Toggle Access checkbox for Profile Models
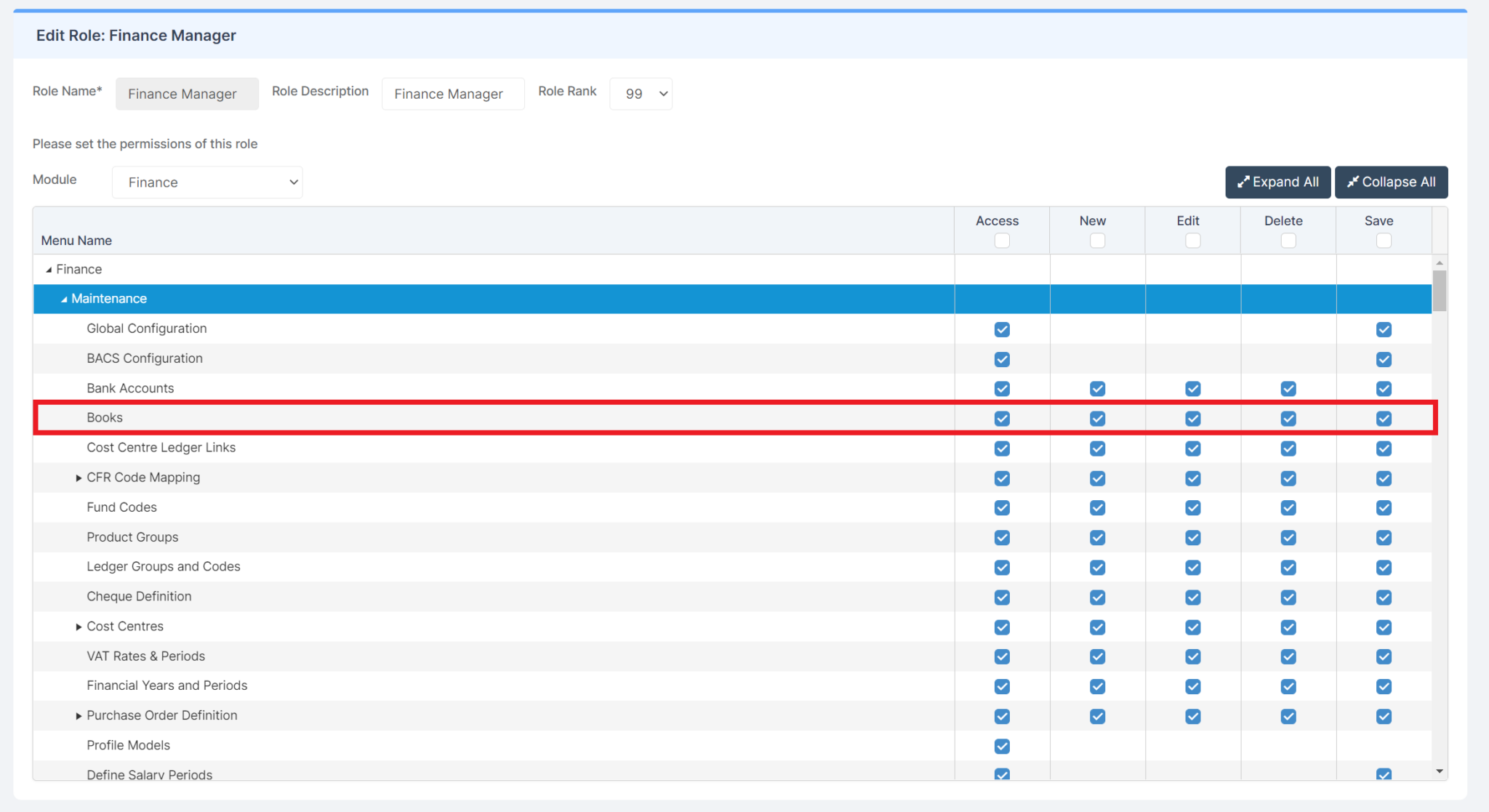1489x812 pixels. [x=1002, y=746]
